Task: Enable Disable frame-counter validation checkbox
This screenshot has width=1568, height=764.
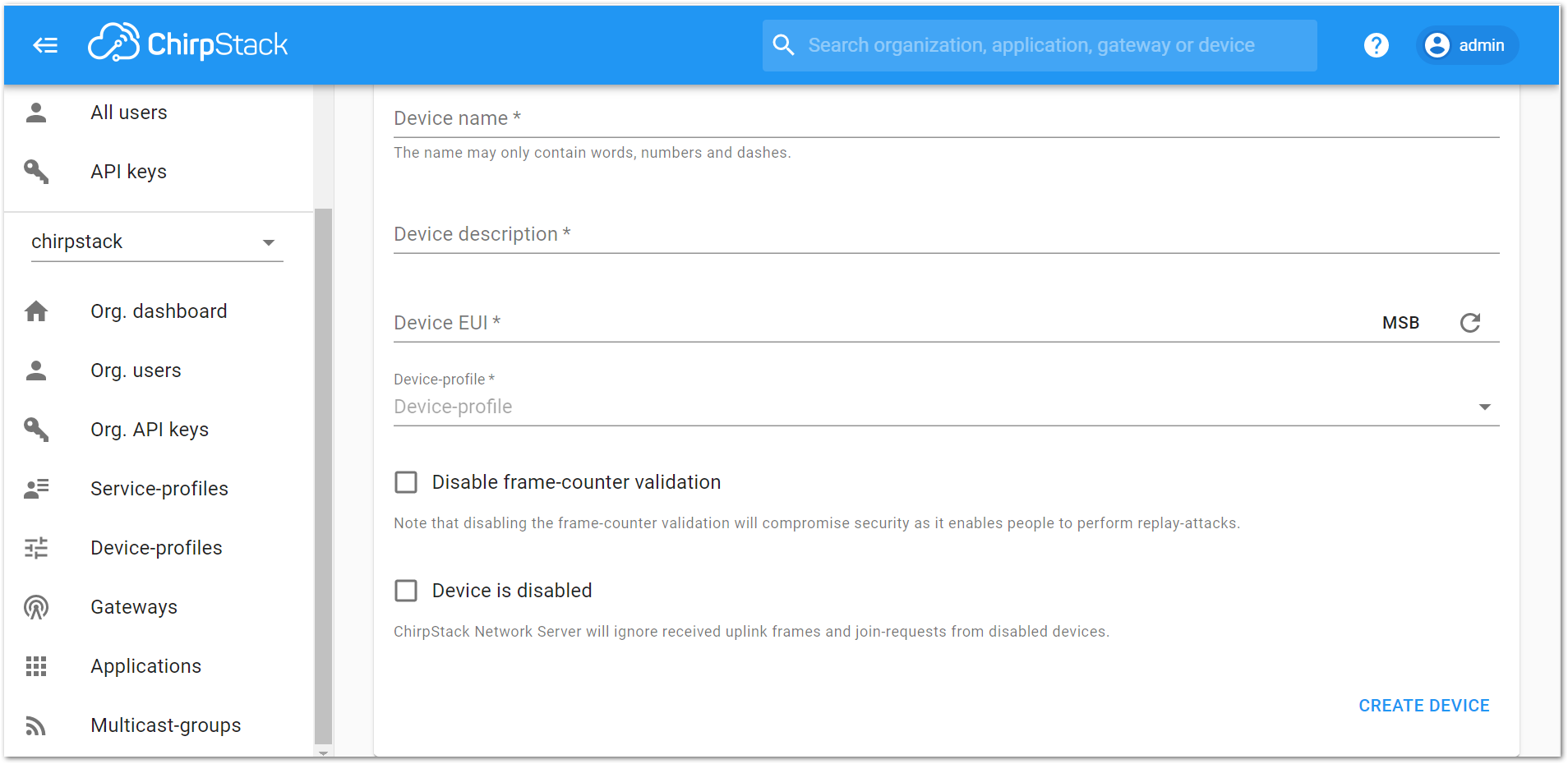Action: tap(406, 482)
